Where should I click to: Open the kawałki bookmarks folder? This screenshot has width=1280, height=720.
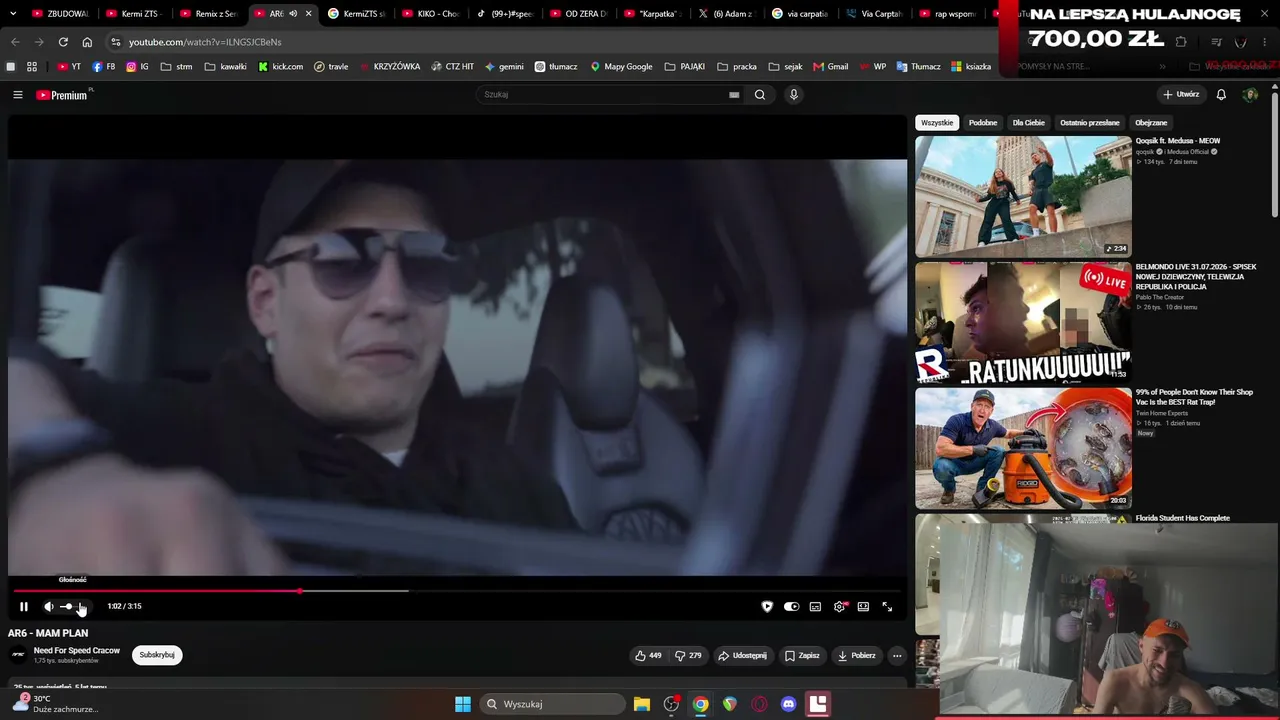click(x=226, y=67)
